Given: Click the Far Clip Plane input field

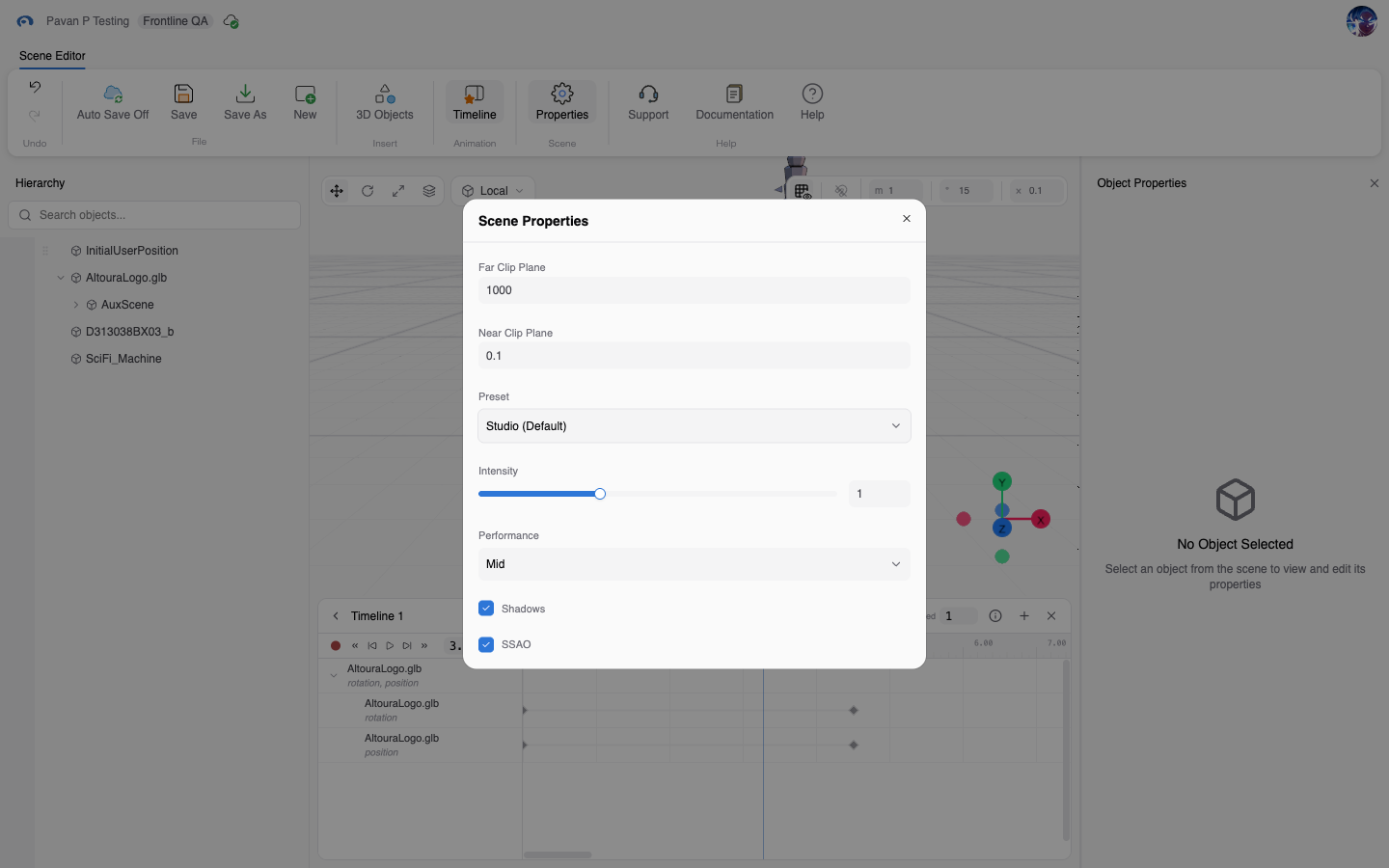Looking at the screenshot, I should 694,290.
